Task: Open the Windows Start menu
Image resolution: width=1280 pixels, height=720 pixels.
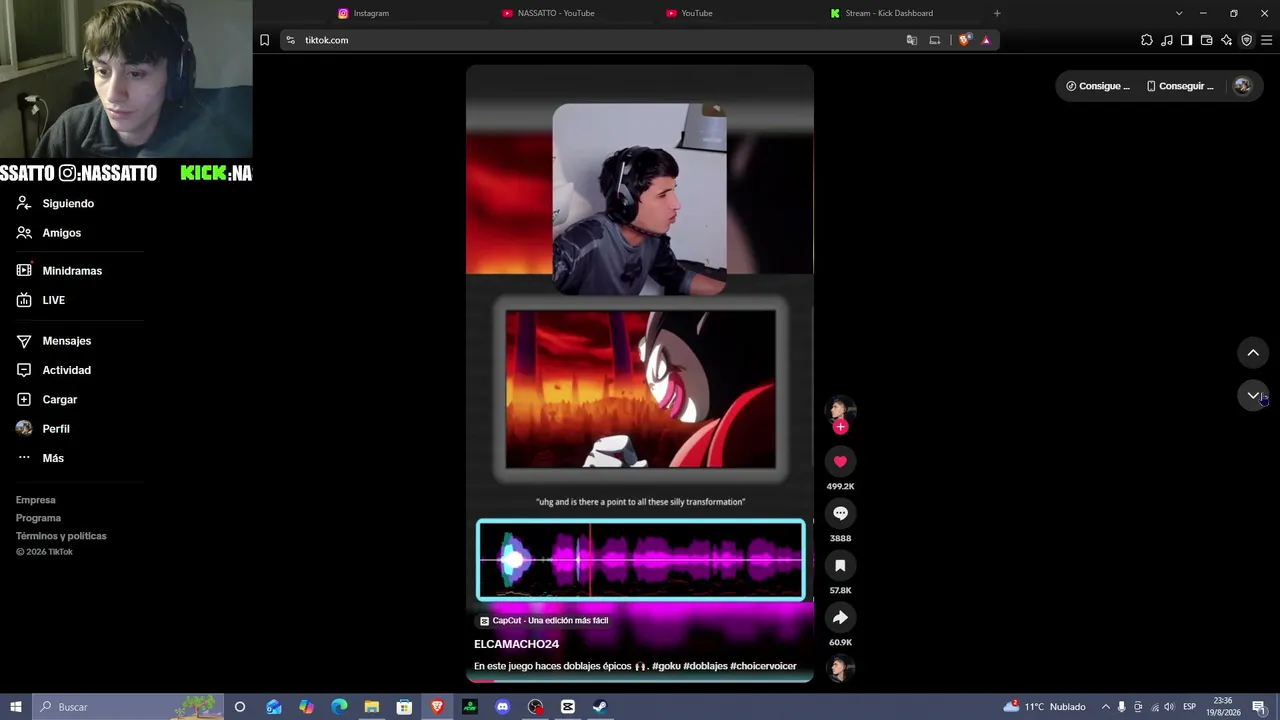Action: 16,707
